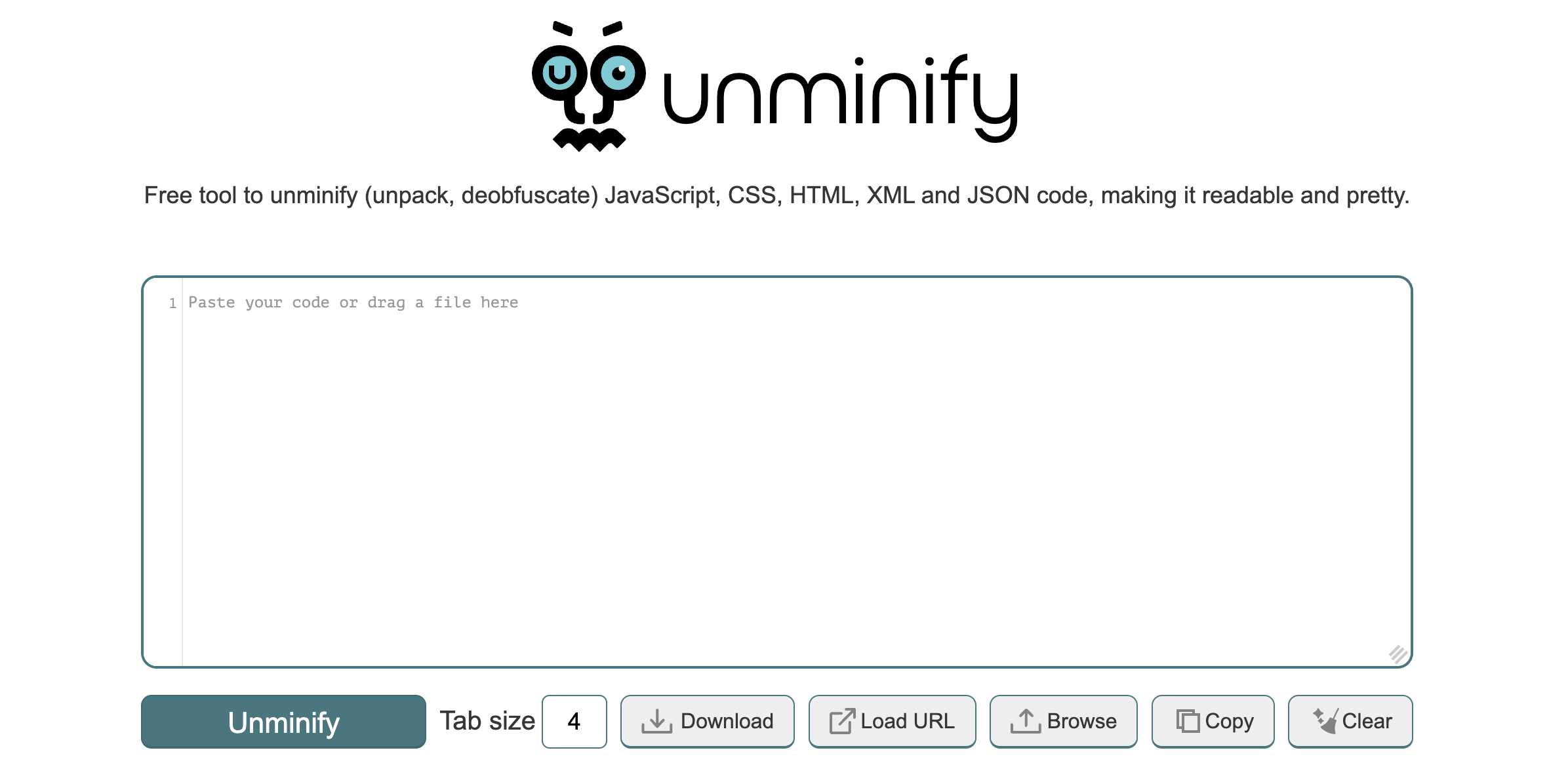
Task: Click the Unminify mascot face logo
Action: click(588, 87)
